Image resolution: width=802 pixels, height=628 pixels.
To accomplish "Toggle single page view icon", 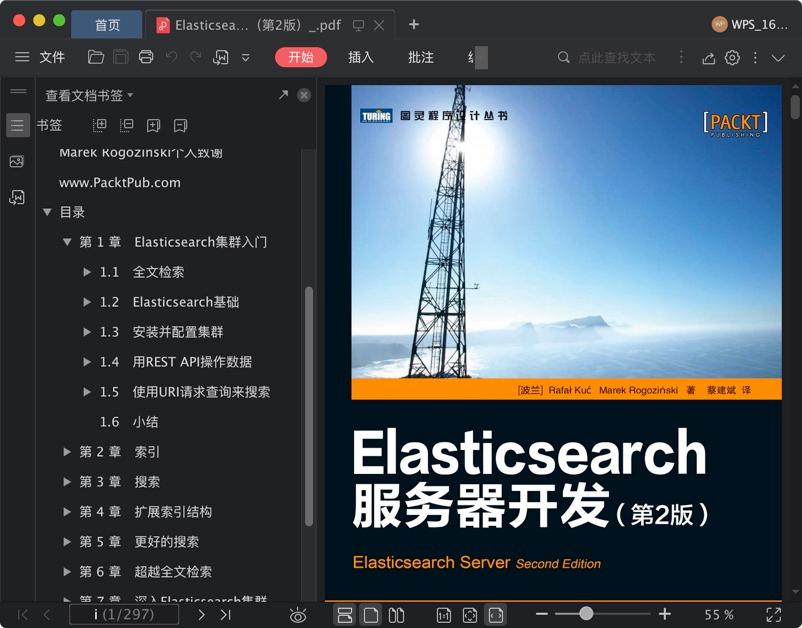I will [x=371, y=615].
